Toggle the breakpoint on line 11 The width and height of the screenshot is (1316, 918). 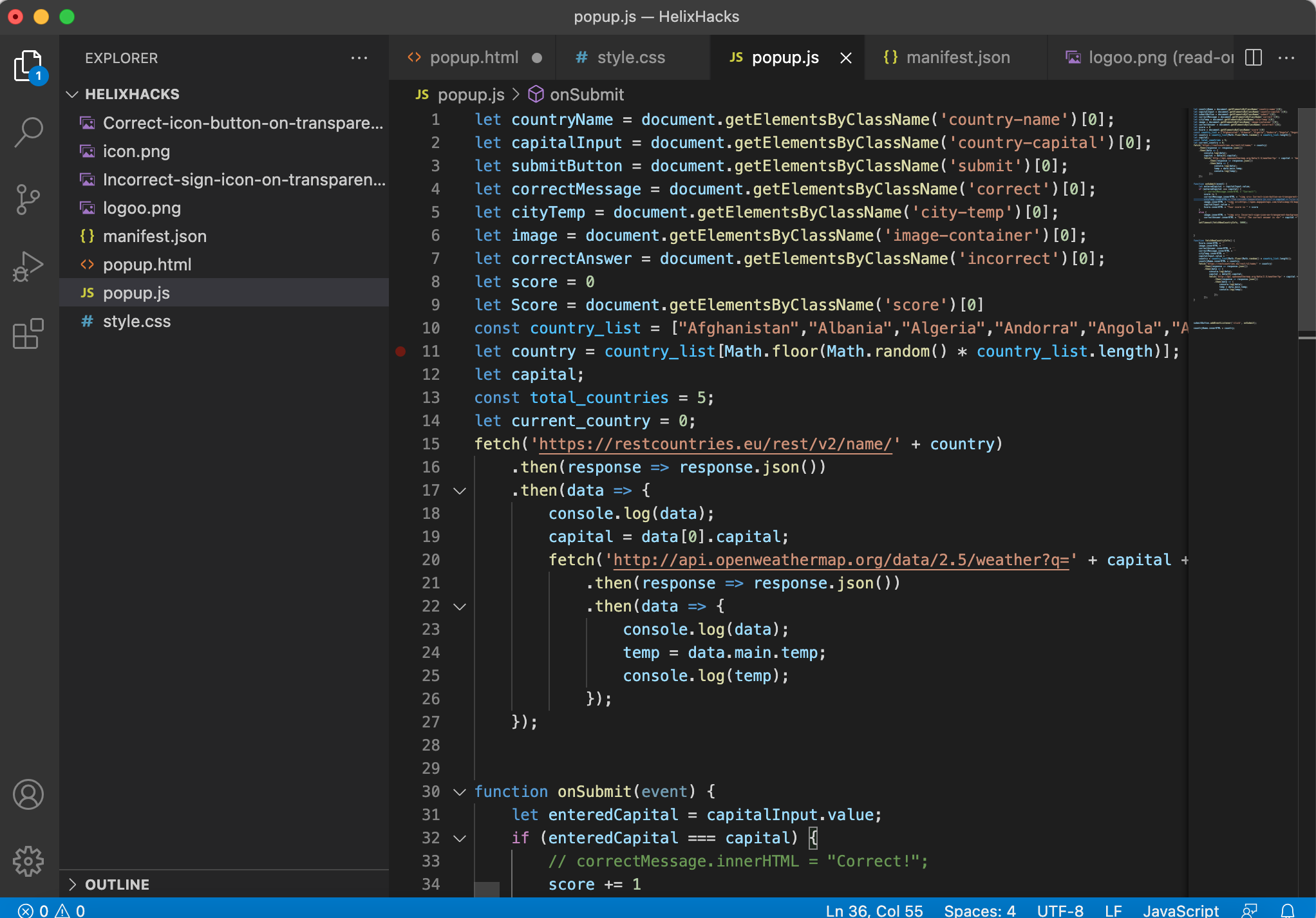coord(400,351)
